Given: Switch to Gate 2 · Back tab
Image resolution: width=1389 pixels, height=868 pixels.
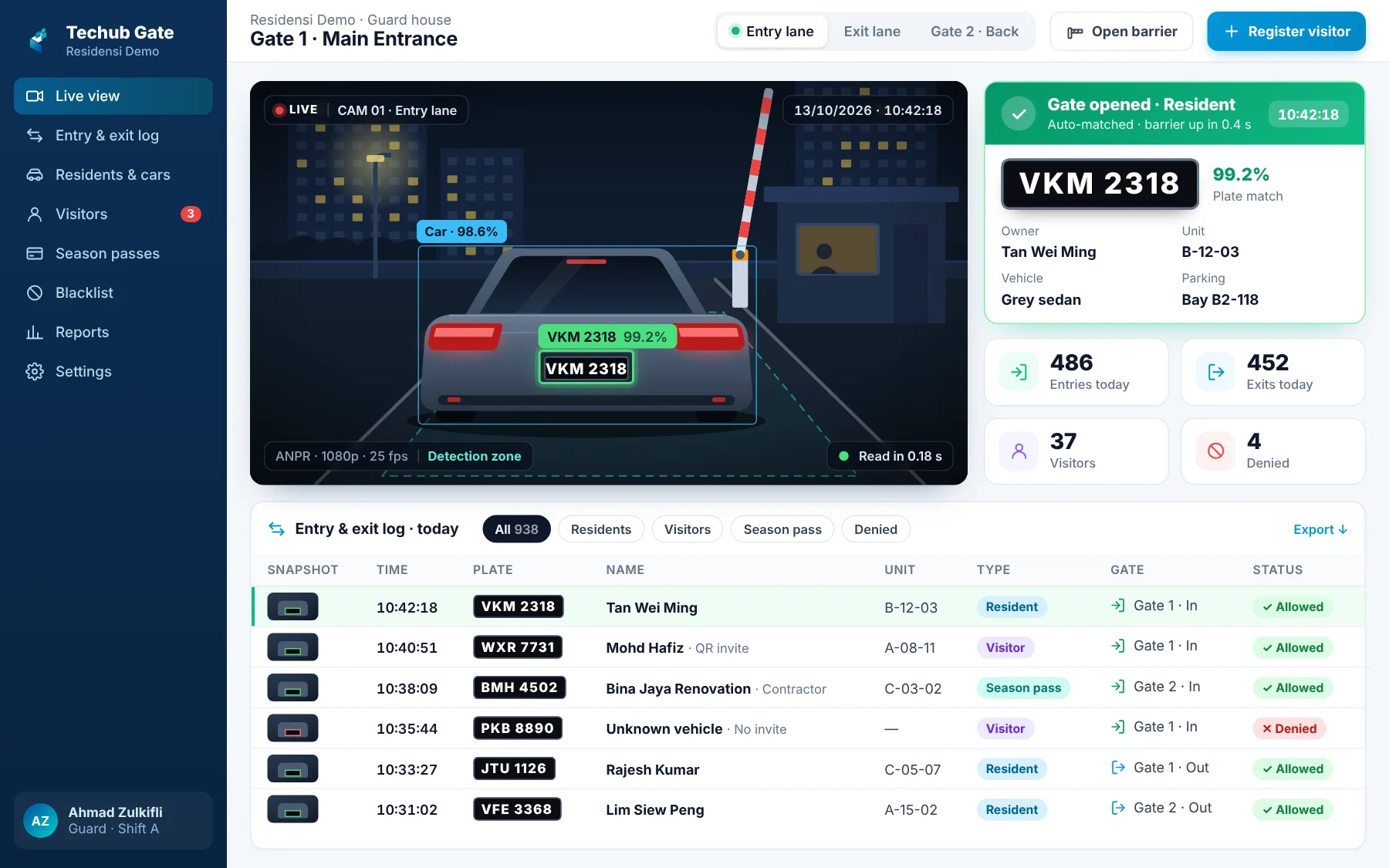Looking at the screenshot, I should pos(975,32).
